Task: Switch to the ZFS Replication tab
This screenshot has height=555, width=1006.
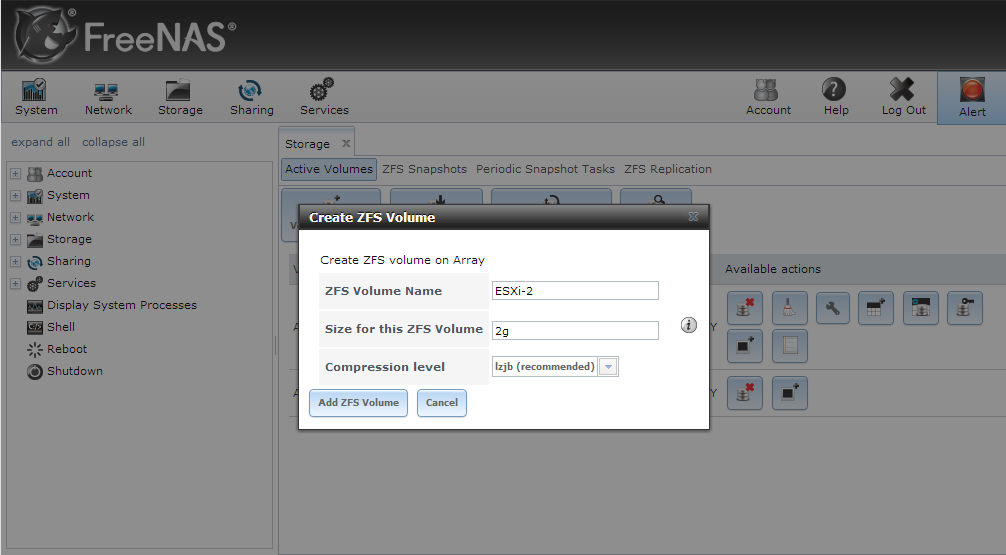Action: tap(667, 169)
